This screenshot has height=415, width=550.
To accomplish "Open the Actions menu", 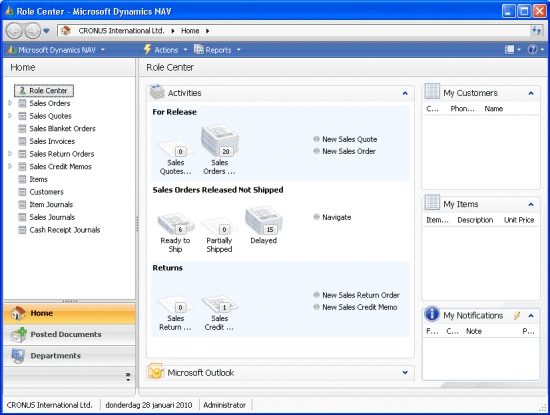I will [x=165, y=50].
